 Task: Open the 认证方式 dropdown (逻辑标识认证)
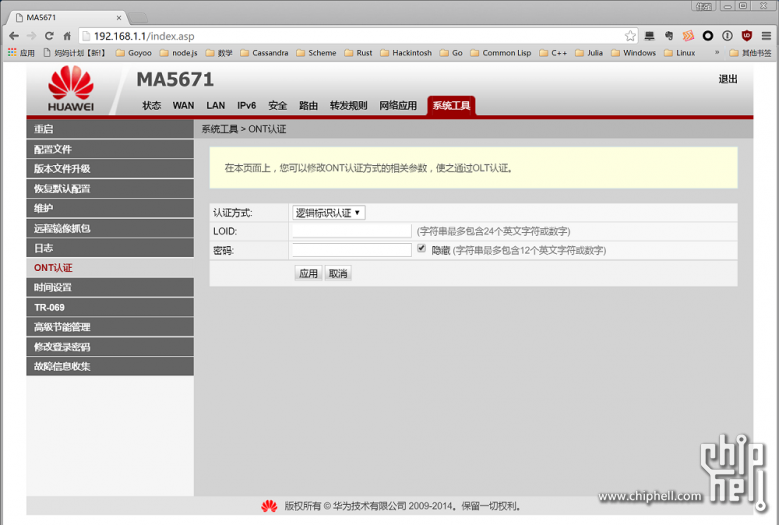[x=328, y=213]
